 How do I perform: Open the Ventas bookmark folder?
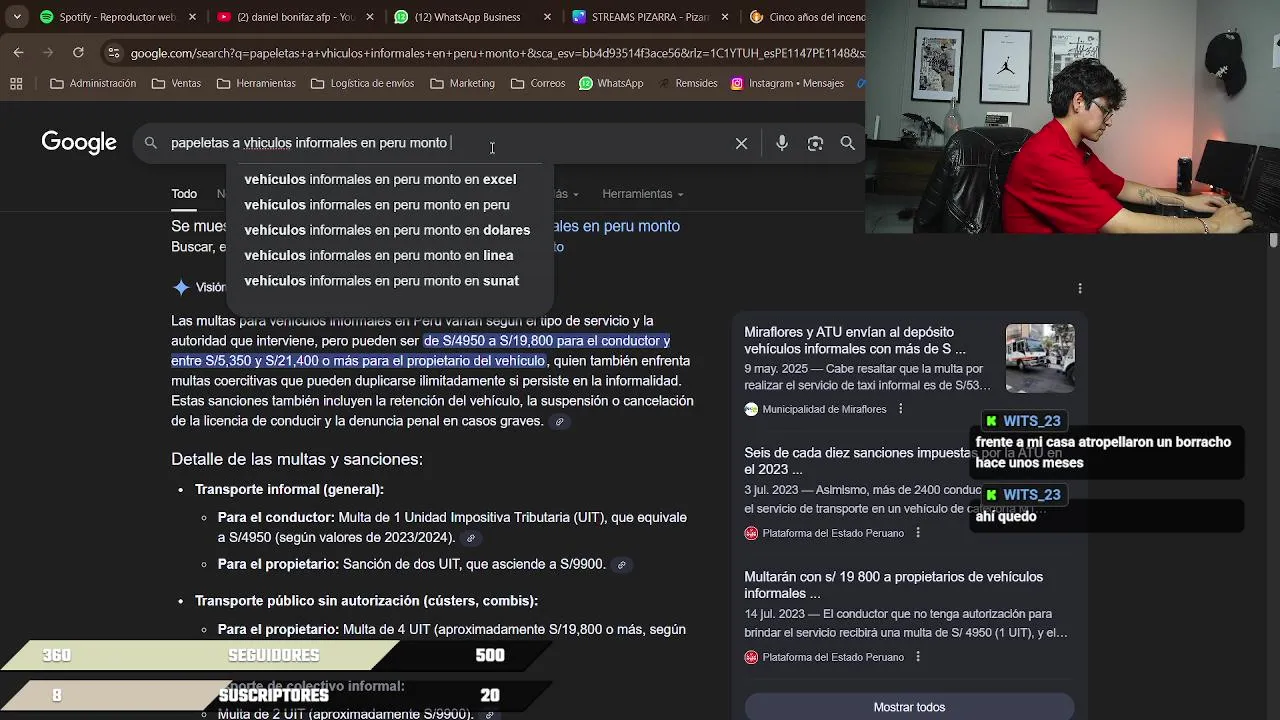coord(176,83)
